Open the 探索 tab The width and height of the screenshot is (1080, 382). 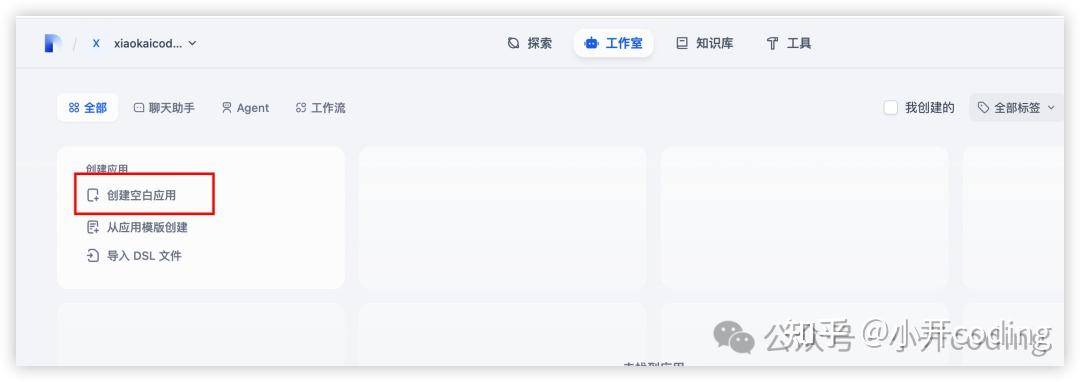point(530,43)
